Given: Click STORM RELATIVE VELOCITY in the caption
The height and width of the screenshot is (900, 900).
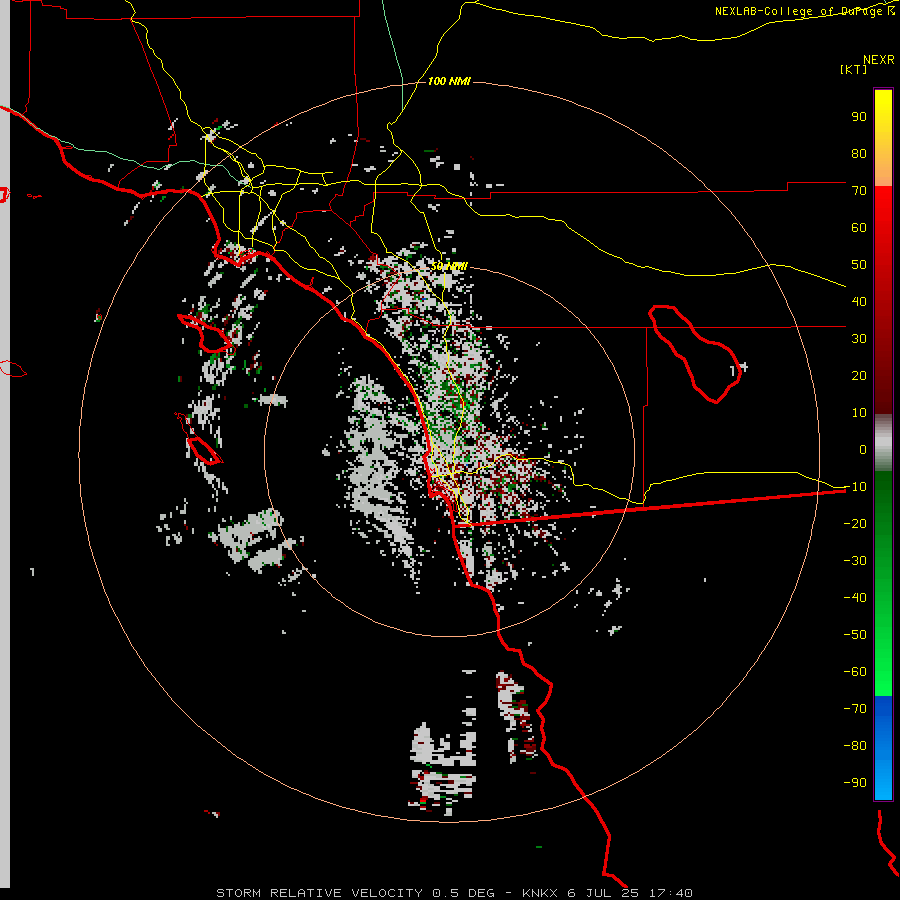Looking at the screenshot, I should (x=320, y=893).
